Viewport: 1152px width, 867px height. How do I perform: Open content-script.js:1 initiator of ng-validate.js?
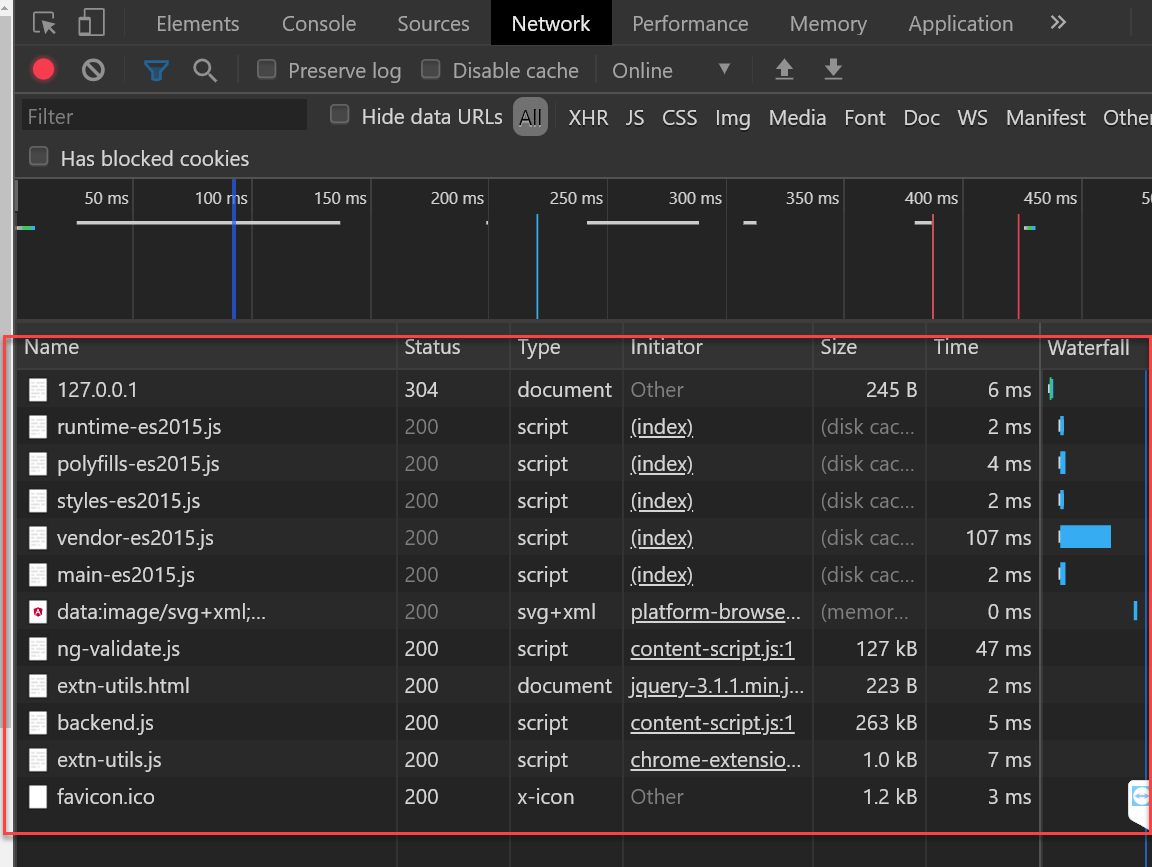coord(712,649)
